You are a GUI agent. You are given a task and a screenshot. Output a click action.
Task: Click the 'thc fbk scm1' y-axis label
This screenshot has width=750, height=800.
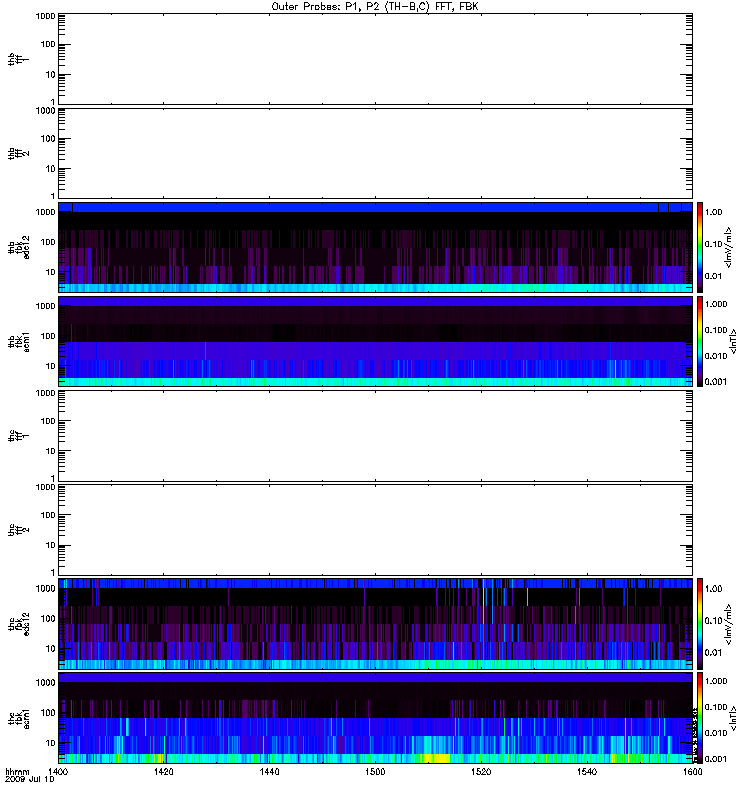[x=19, y=718]
